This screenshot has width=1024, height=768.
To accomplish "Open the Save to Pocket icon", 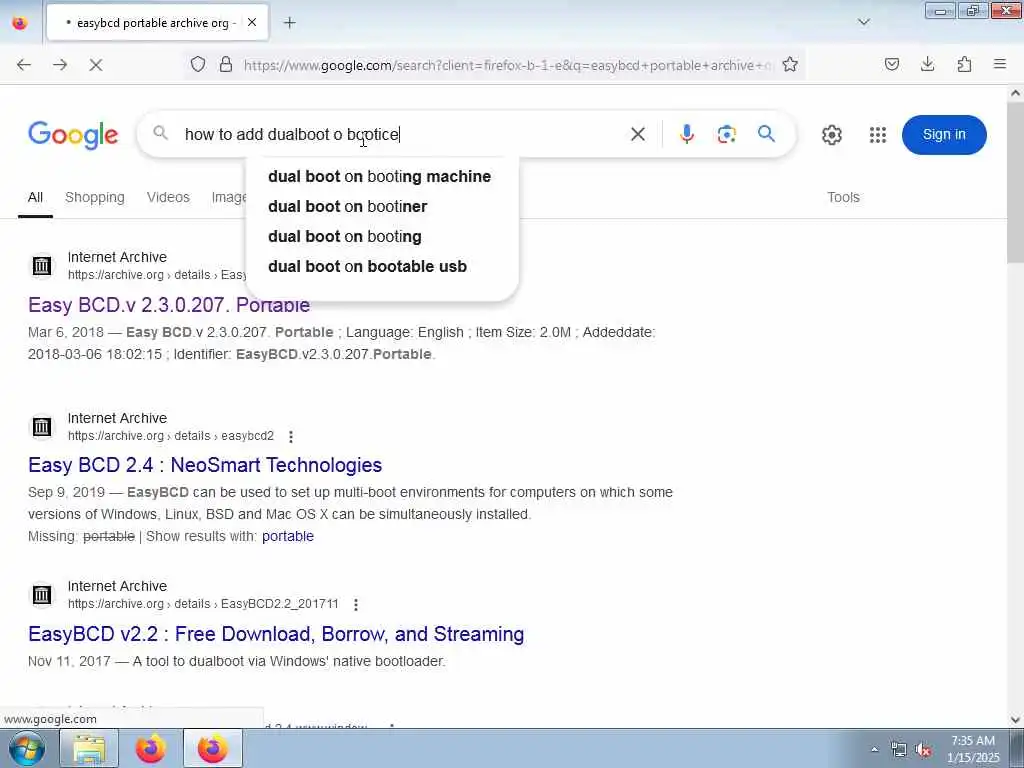I will [x=892, y=64].
